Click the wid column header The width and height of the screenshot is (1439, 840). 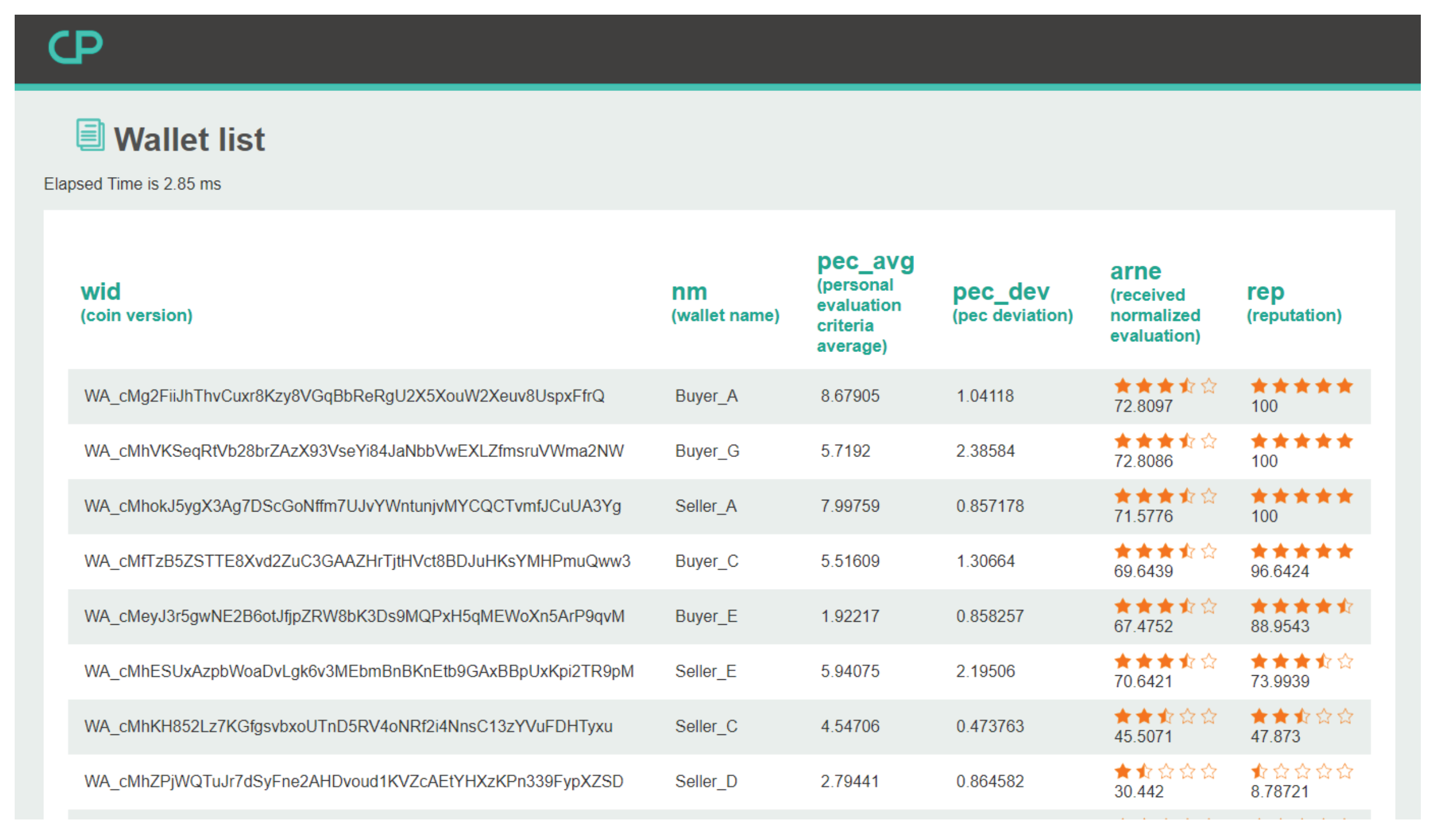(101, 292)
